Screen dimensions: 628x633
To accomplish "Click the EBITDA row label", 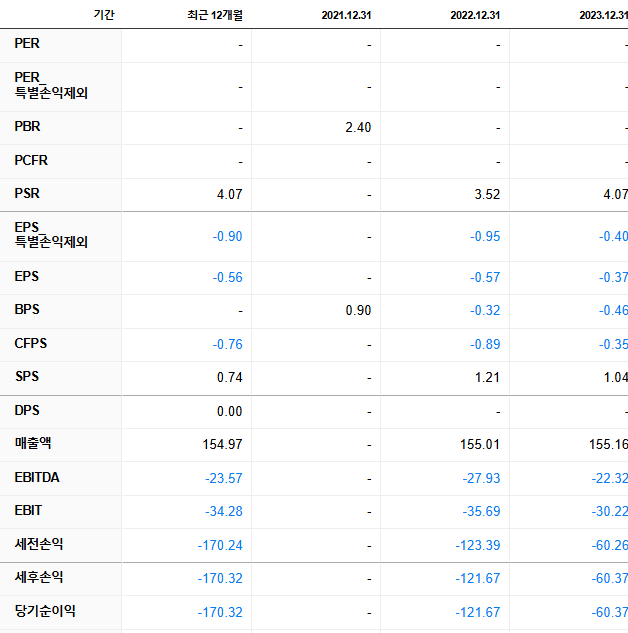I will pyautogui.click(x=37, y=478).
